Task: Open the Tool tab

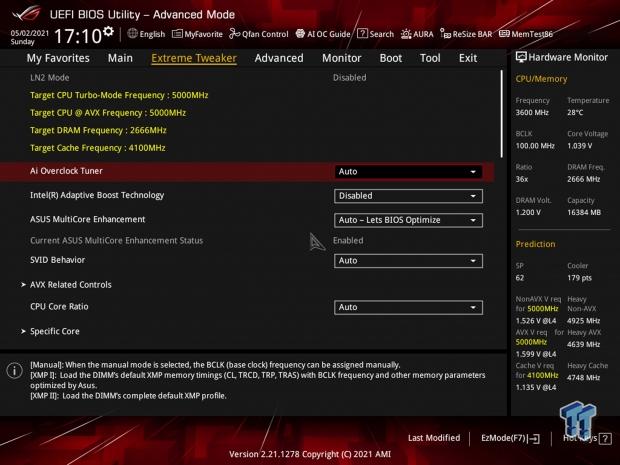Action: click(x=430, y=58)
